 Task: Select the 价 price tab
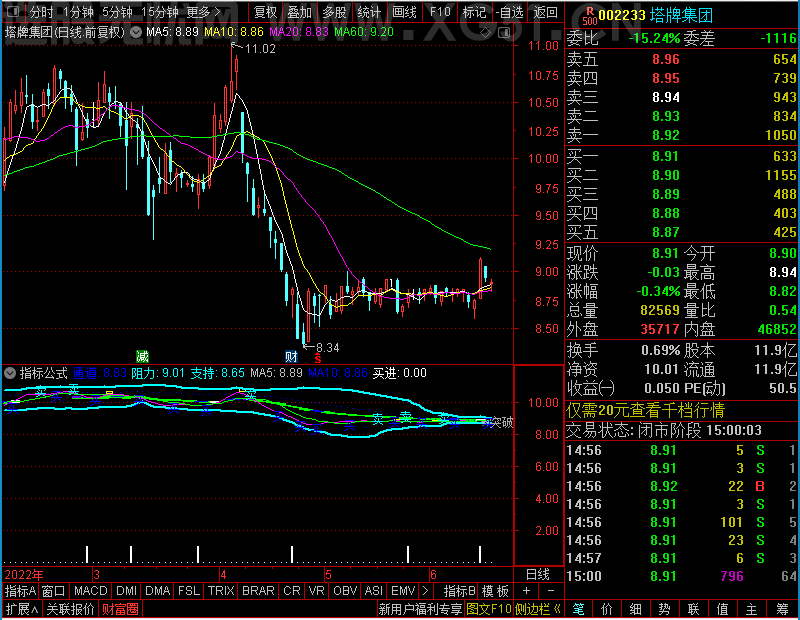[x=607, y=609]
